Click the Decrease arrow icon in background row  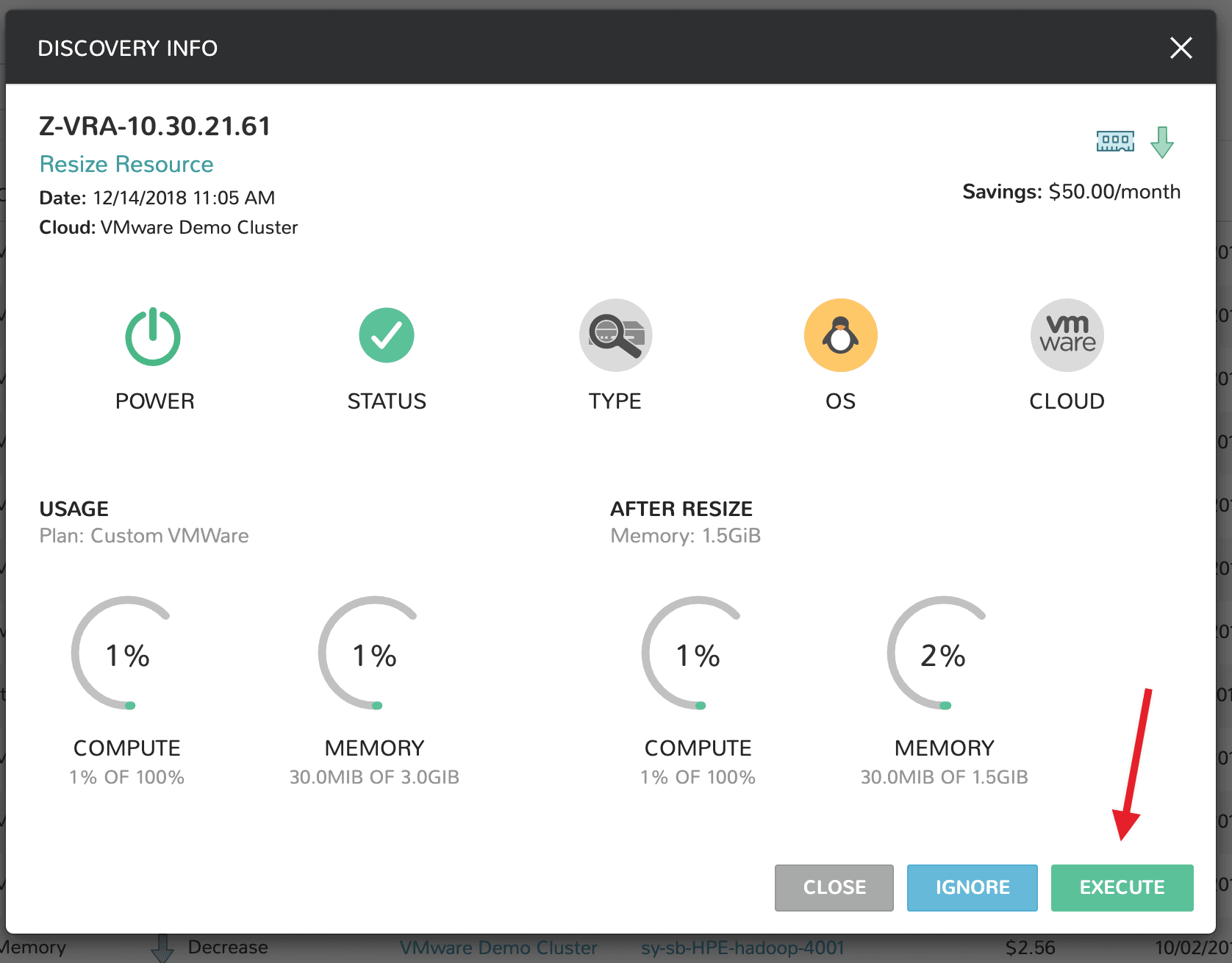tap(162, 948)
